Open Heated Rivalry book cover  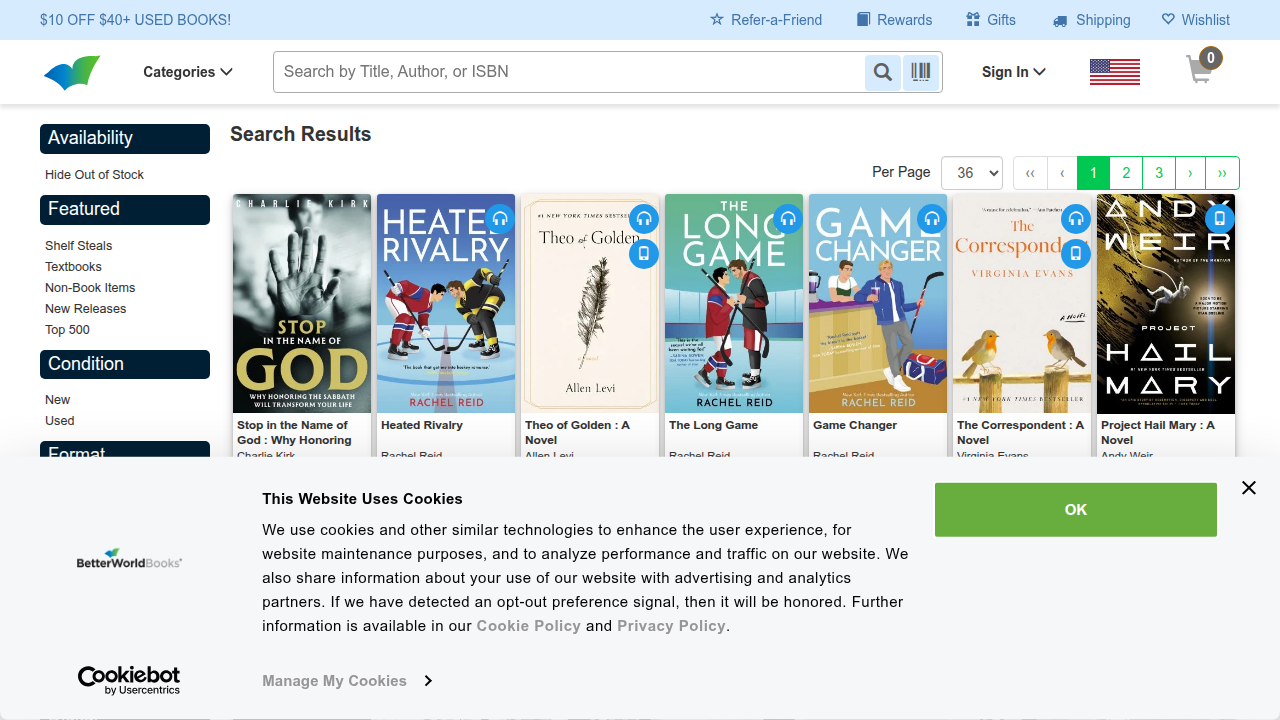pos(446,304)
